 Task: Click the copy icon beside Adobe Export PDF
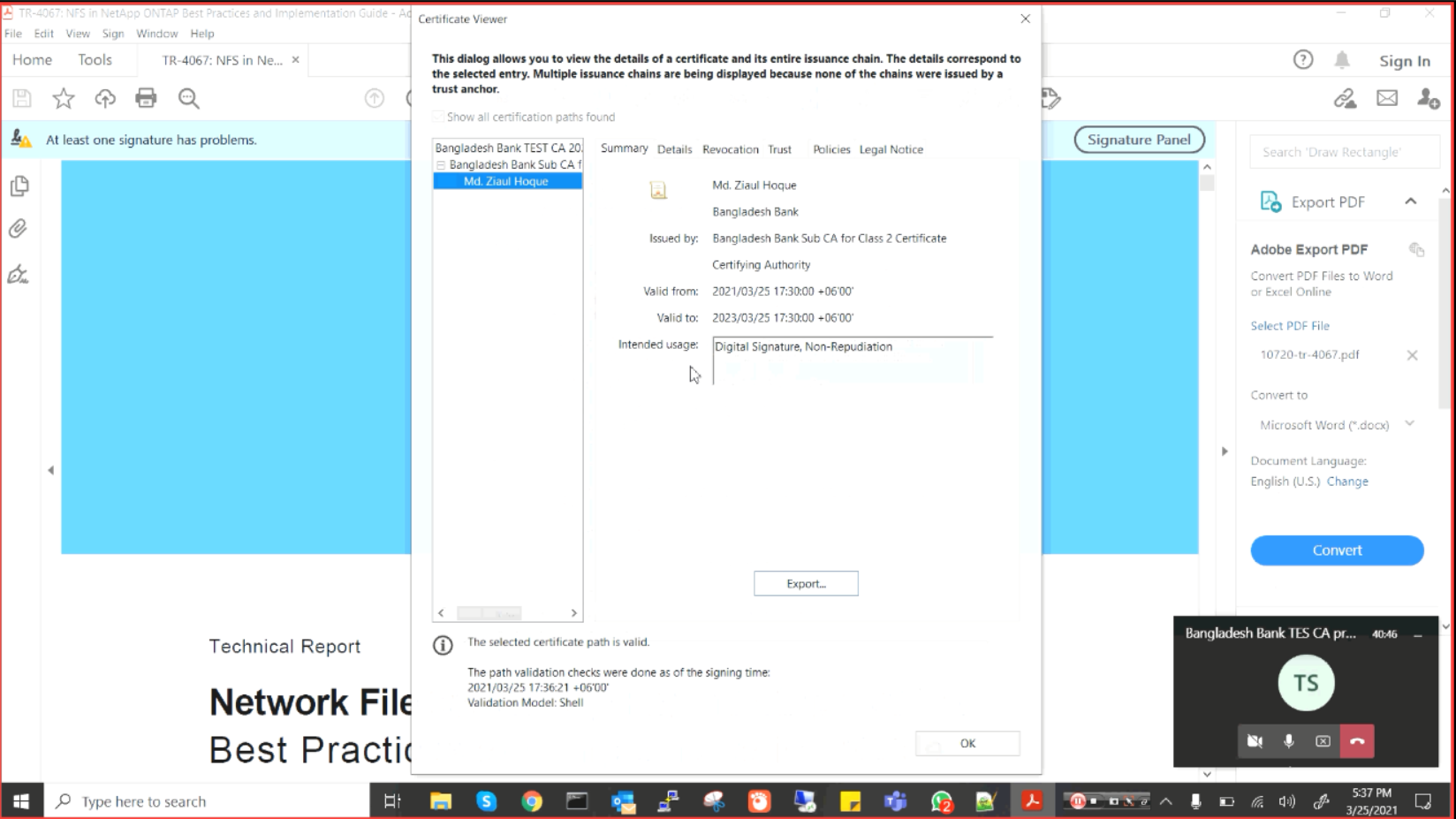1416,249
